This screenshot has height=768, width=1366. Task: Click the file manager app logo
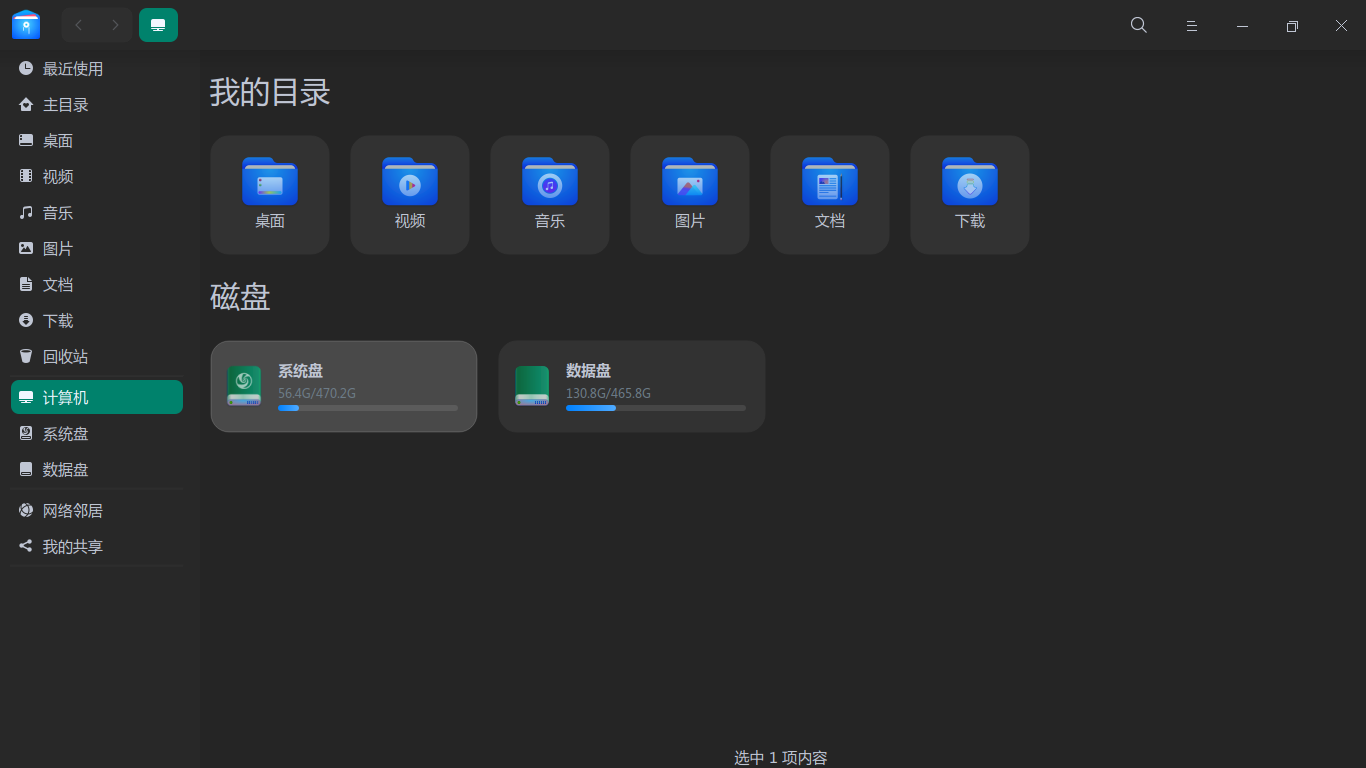26,25
